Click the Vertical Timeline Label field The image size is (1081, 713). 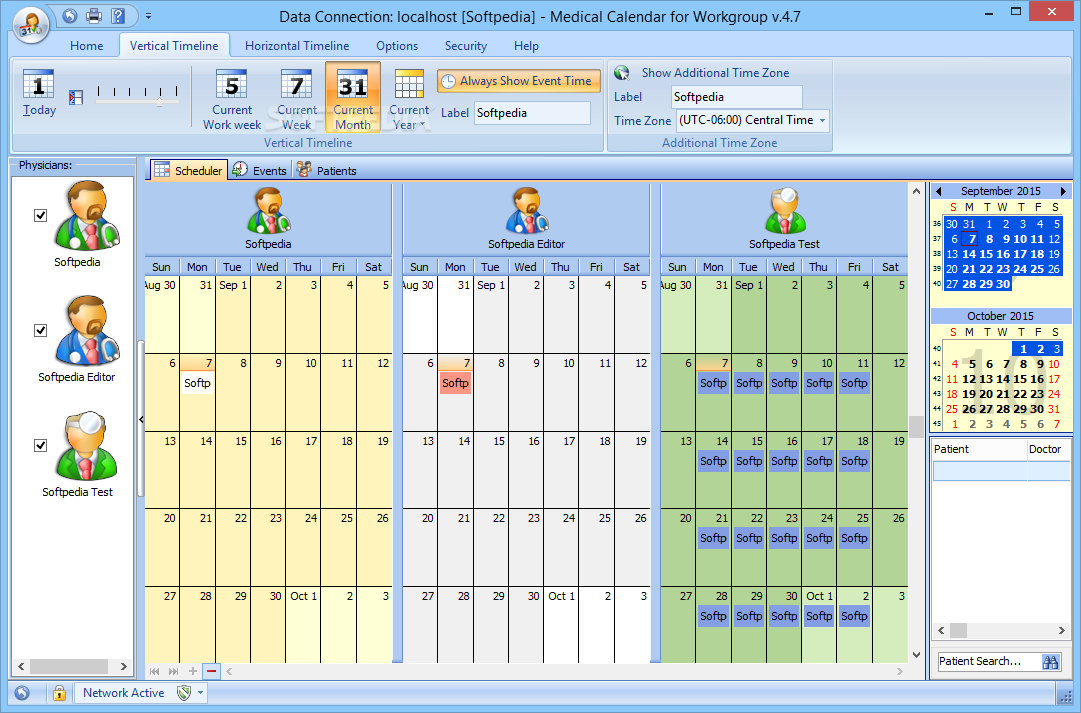click(x=532, y=113)
